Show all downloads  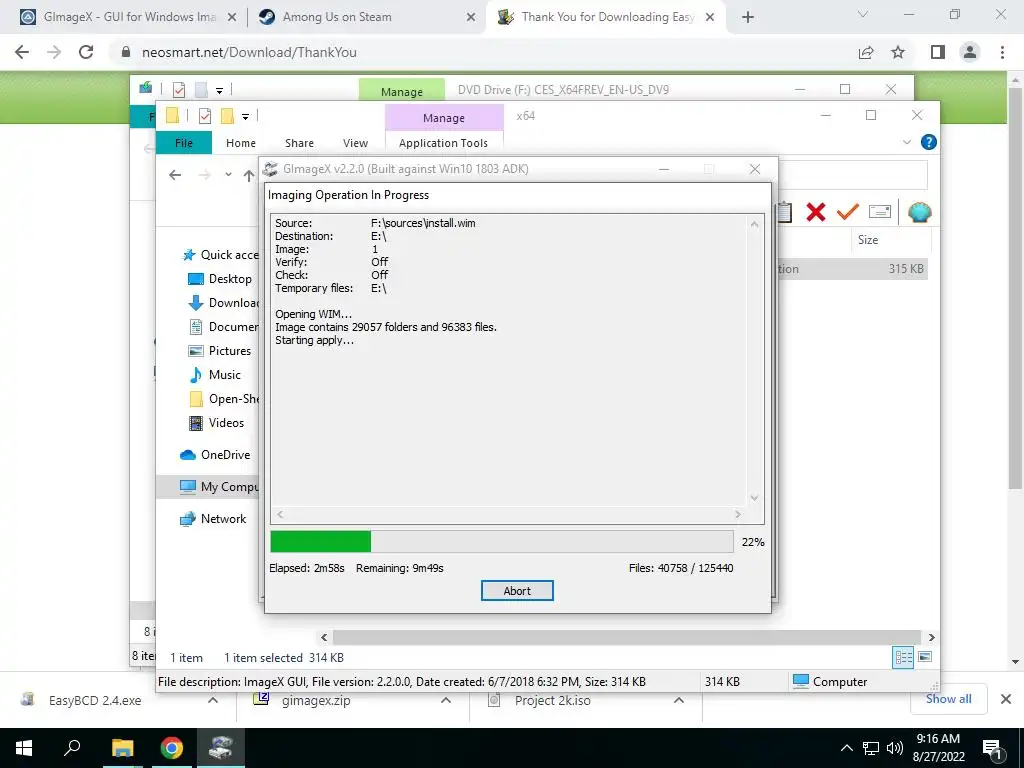click(x=948, y=699)
